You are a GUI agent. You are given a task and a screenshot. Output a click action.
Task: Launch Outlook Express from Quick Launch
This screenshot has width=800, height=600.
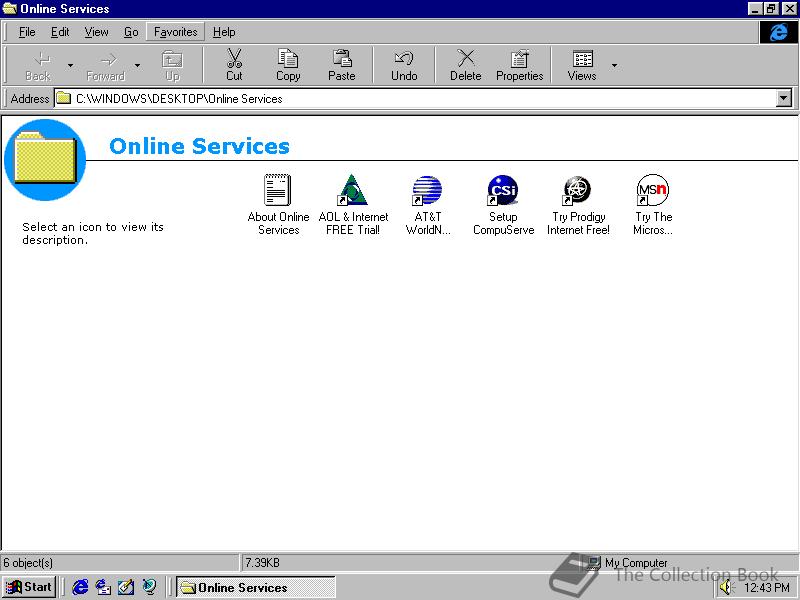tap(103, 587)
